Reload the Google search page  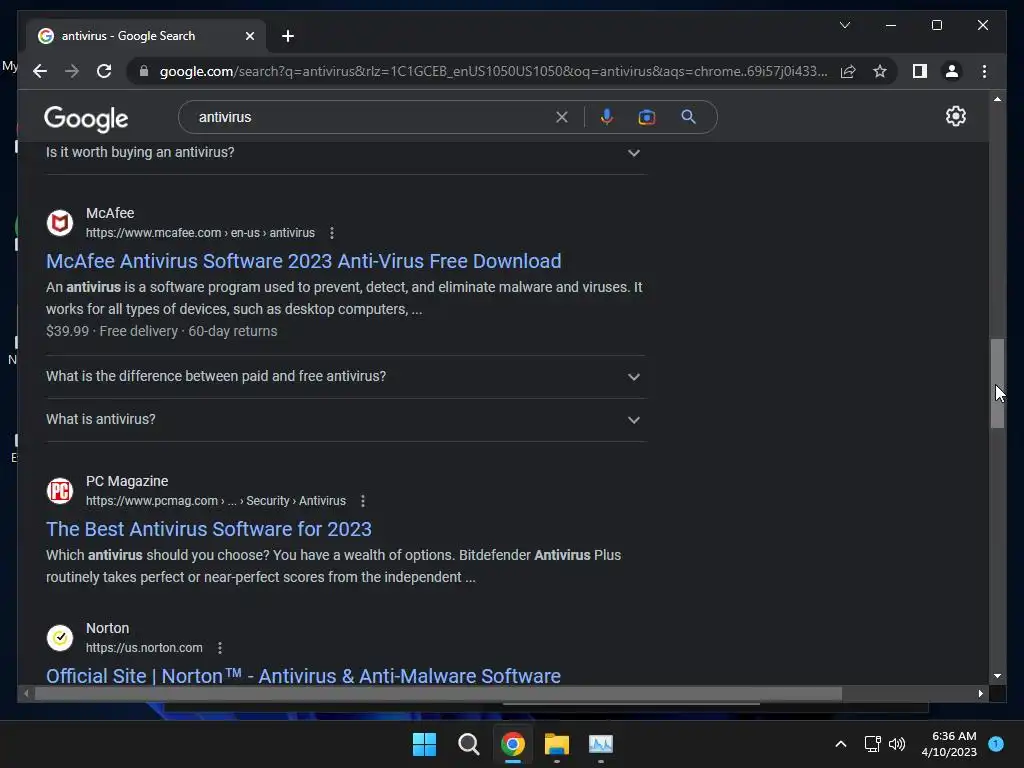pos(104,71)
